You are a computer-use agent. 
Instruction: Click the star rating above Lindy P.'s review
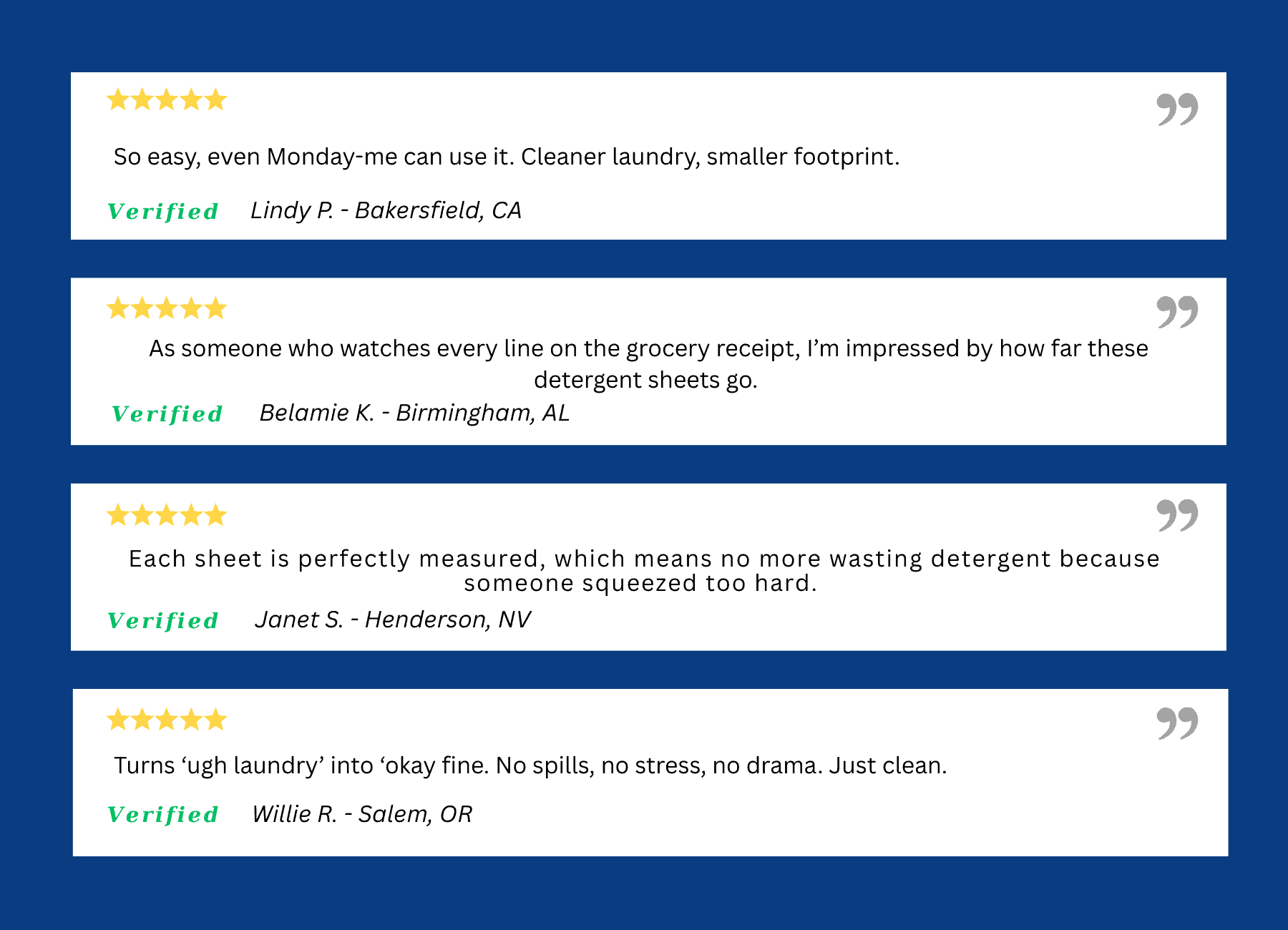point(167,99)
